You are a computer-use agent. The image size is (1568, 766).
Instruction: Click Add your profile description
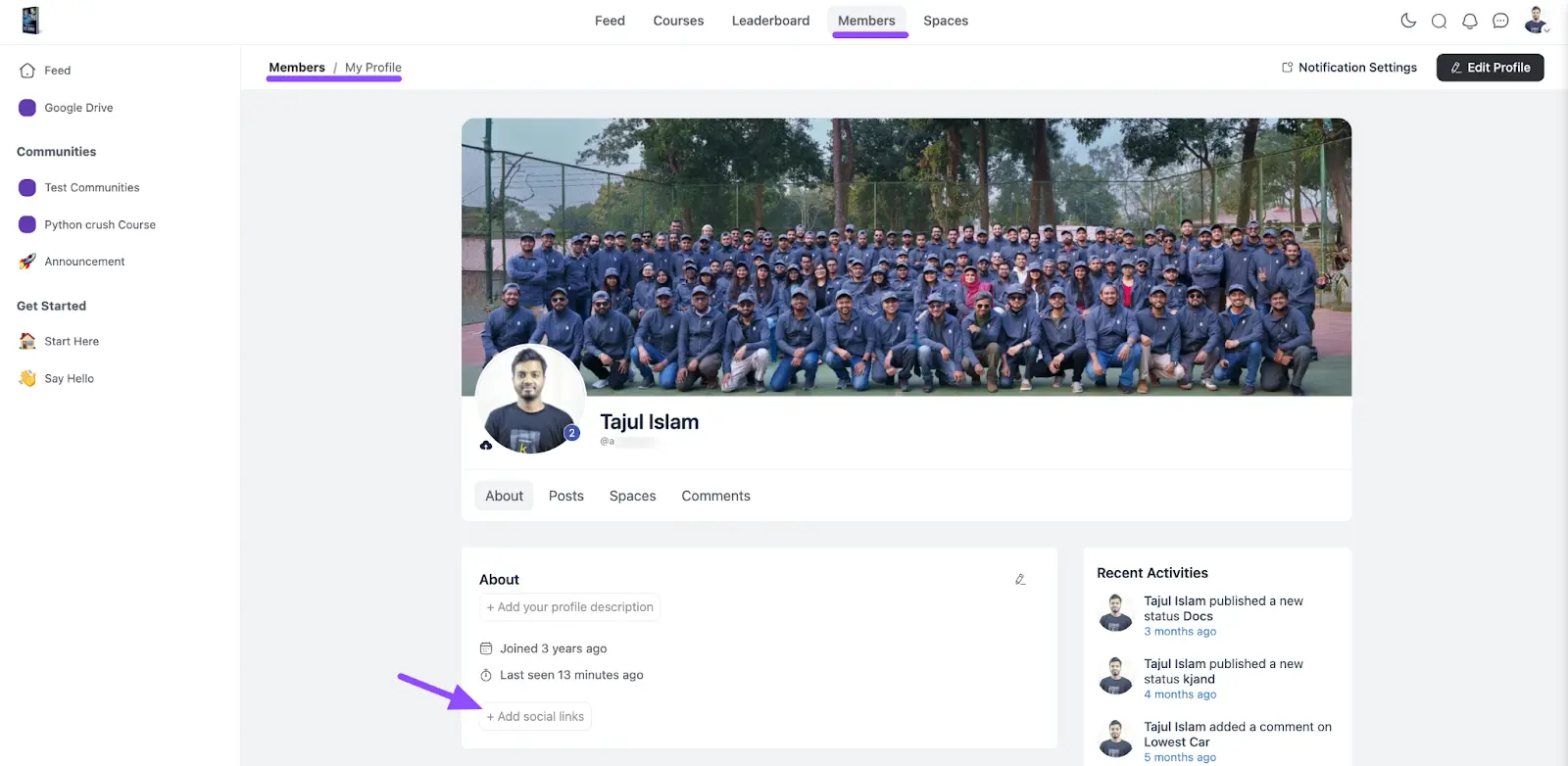pos(570,607)
